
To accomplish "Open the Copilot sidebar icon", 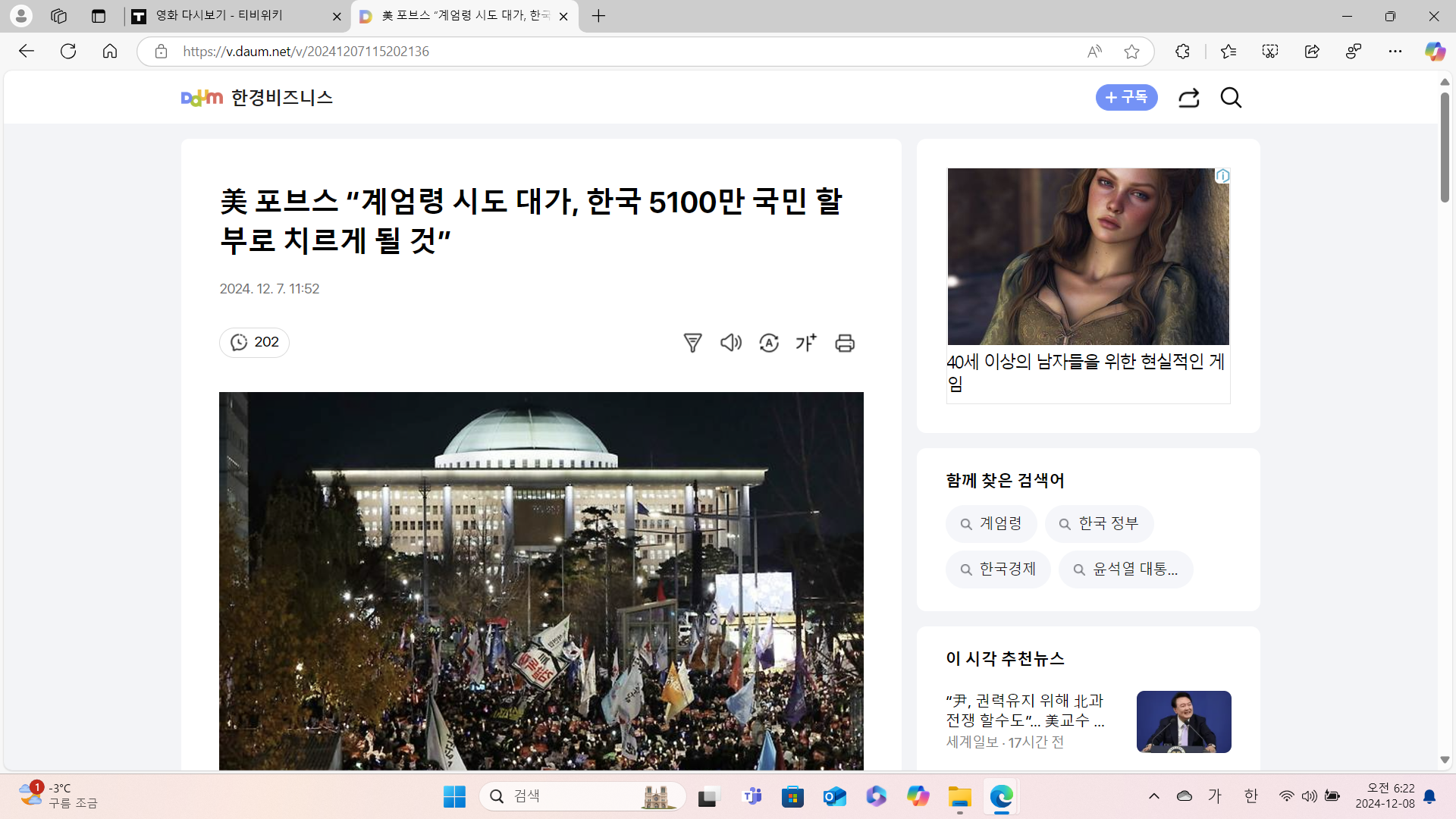I will tap(1434, 52).
